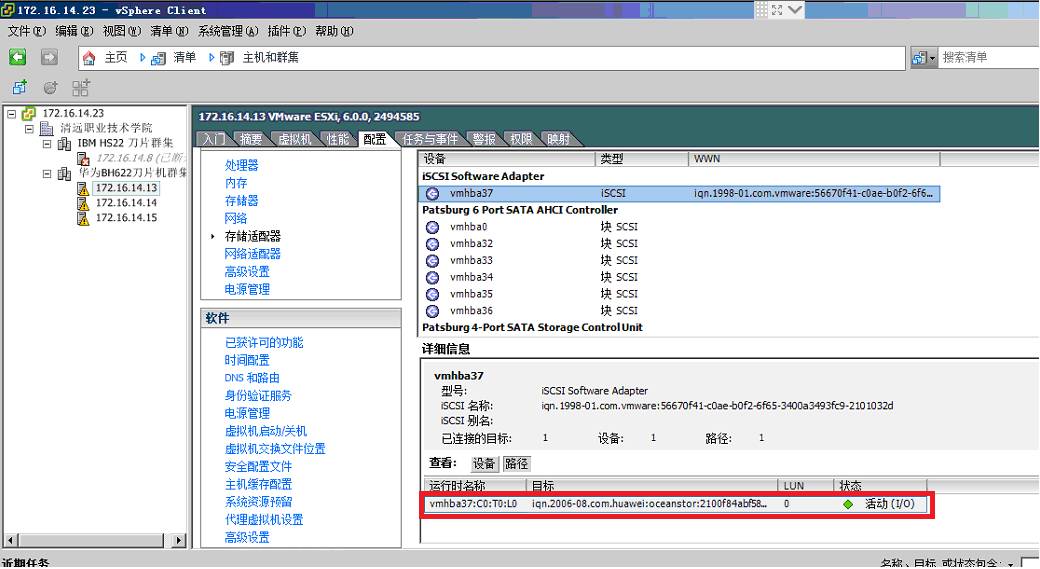Collapse the 172.16.14.23 root tree node
The image size is (1040, 569).
(x=11, y=113)
